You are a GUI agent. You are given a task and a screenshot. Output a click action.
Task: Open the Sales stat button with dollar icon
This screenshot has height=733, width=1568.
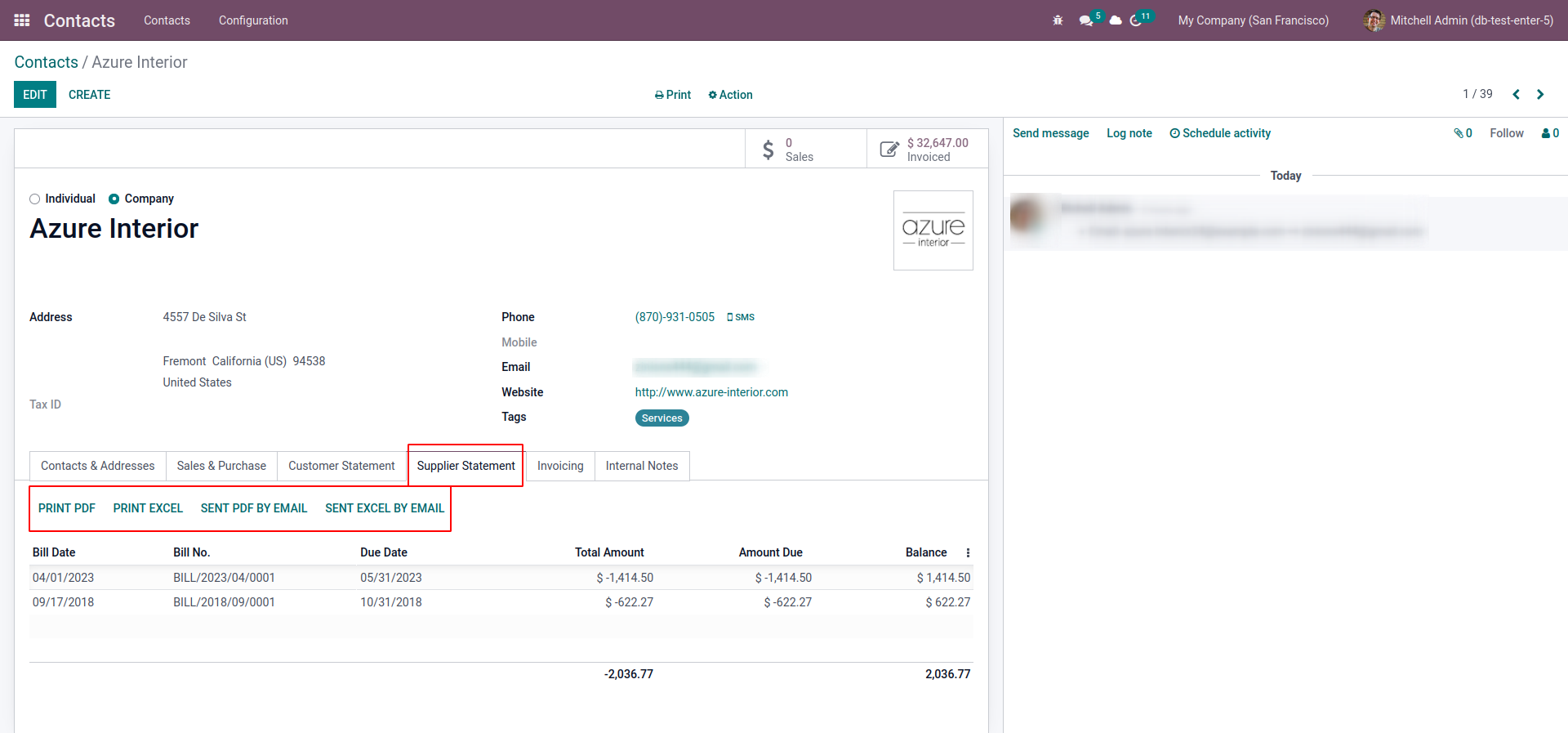pos(805,149)
